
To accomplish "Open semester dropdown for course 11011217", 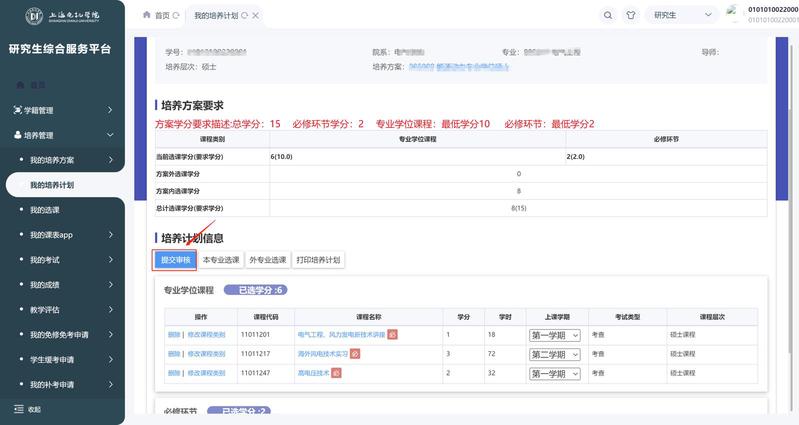I will [554, 353].
